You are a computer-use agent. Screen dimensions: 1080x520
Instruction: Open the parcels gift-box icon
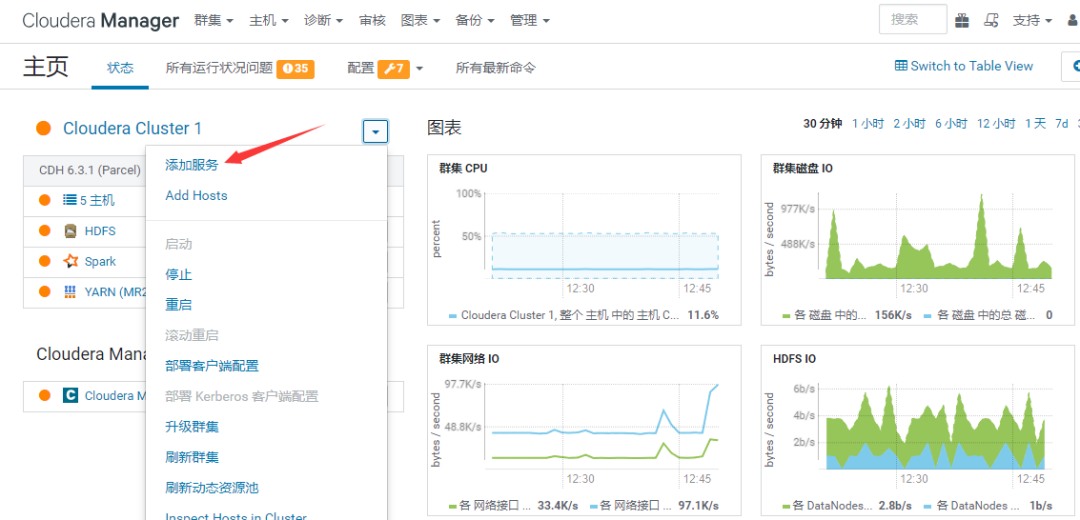click(962, 21)
